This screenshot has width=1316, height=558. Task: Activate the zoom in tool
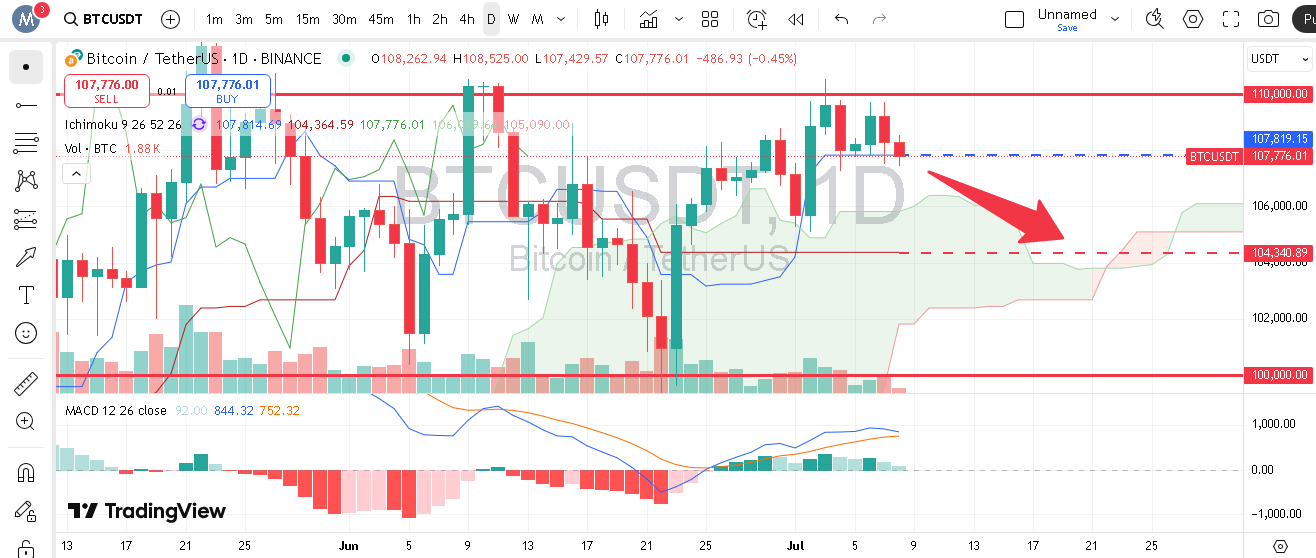pyautogui.click(x=26, y=421)
